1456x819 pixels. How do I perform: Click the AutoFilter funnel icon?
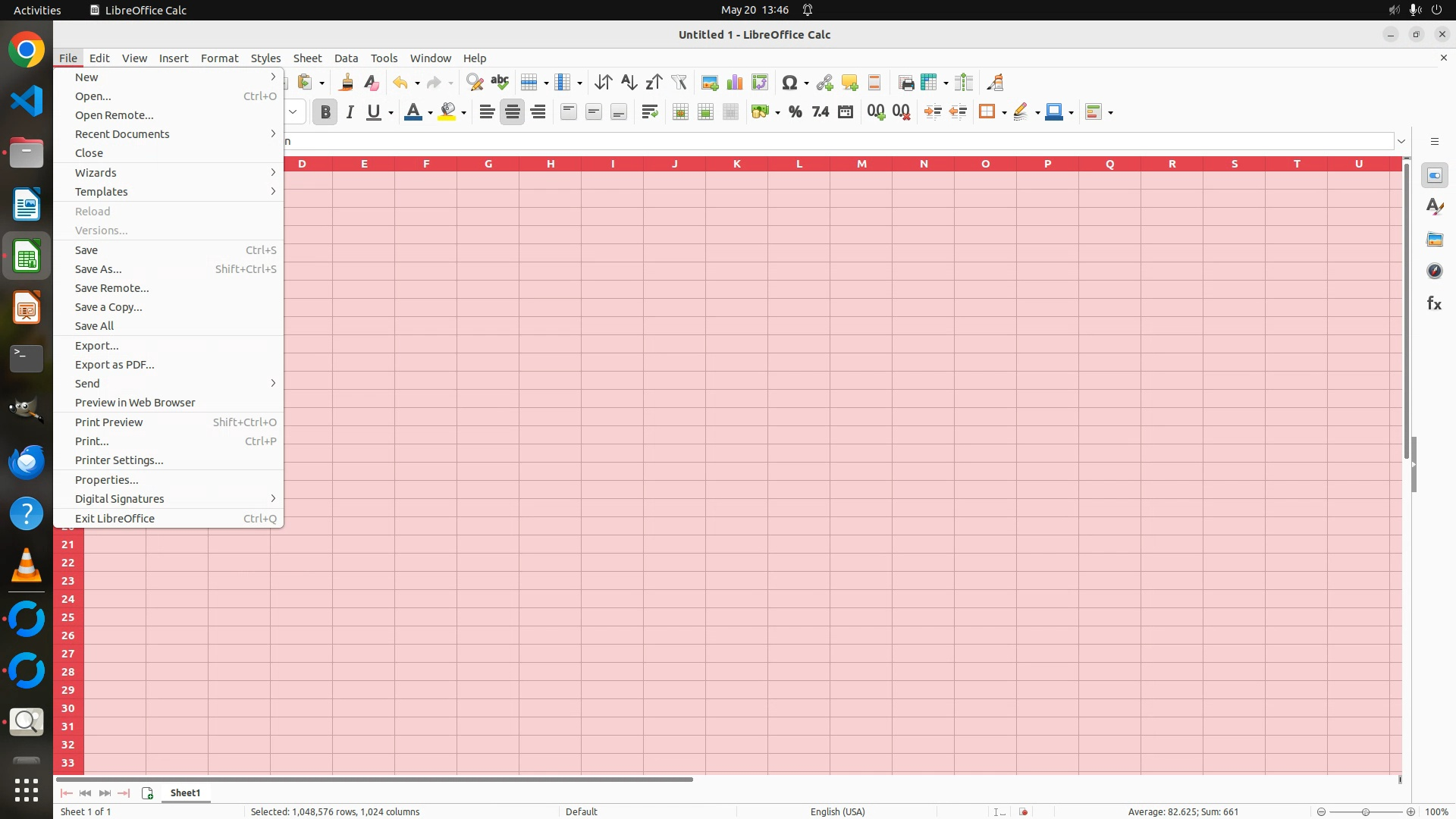coord(679,83)
